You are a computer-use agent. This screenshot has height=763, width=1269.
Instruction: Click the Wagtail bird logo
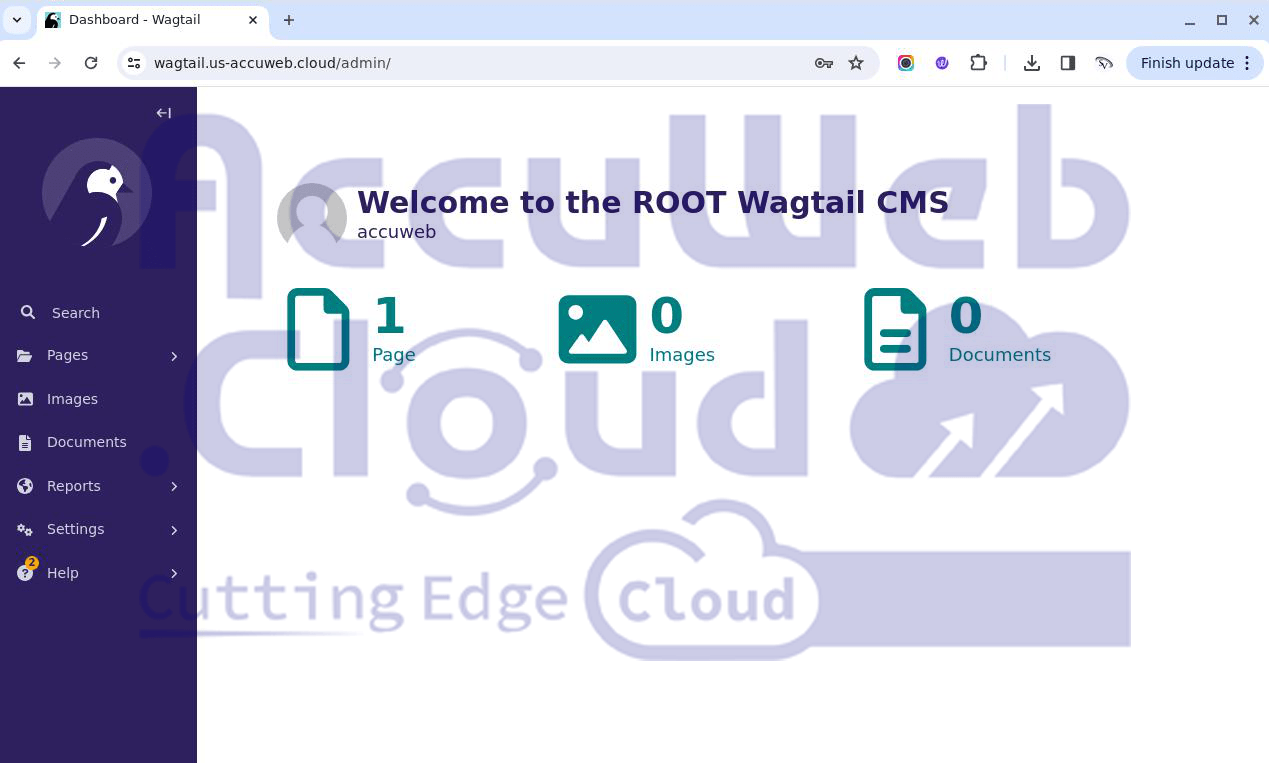tap(97, 194)
